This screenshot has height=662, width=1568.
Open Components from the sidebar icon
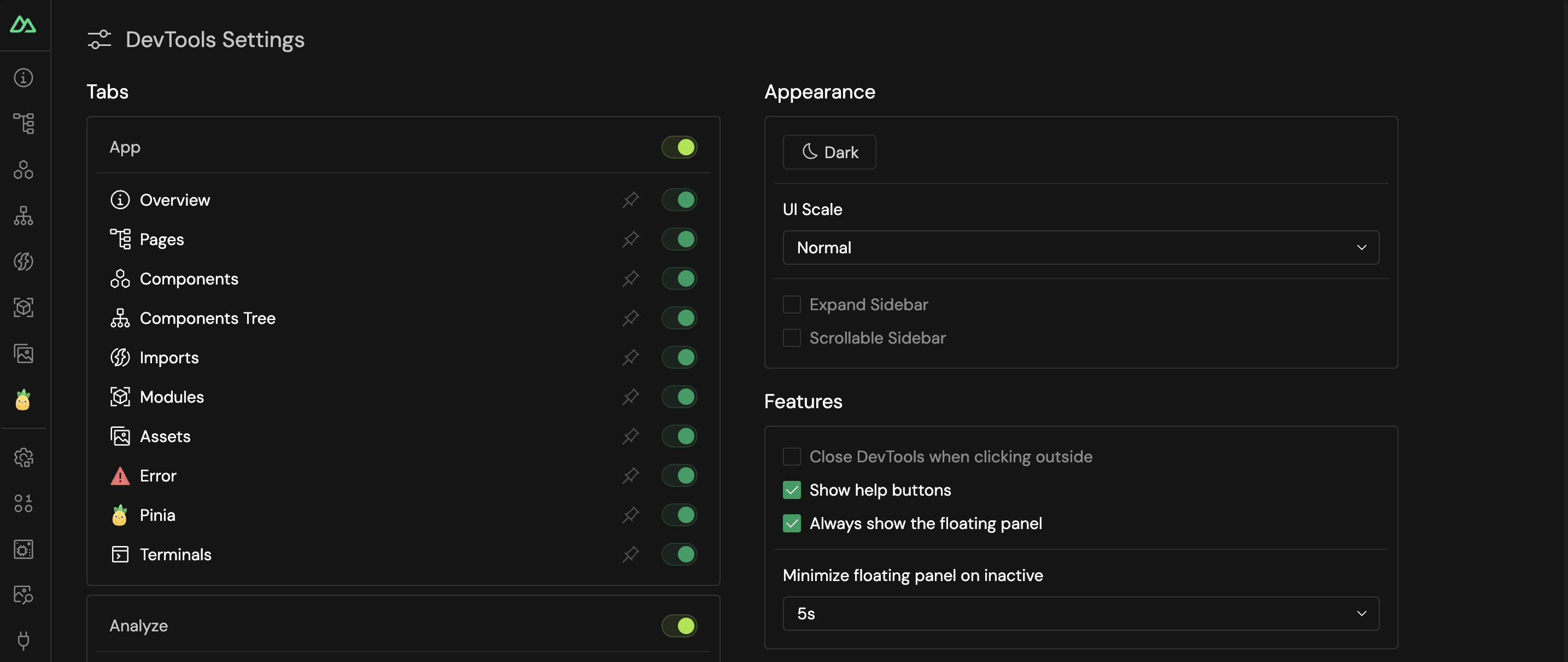[x=23, y=169]
